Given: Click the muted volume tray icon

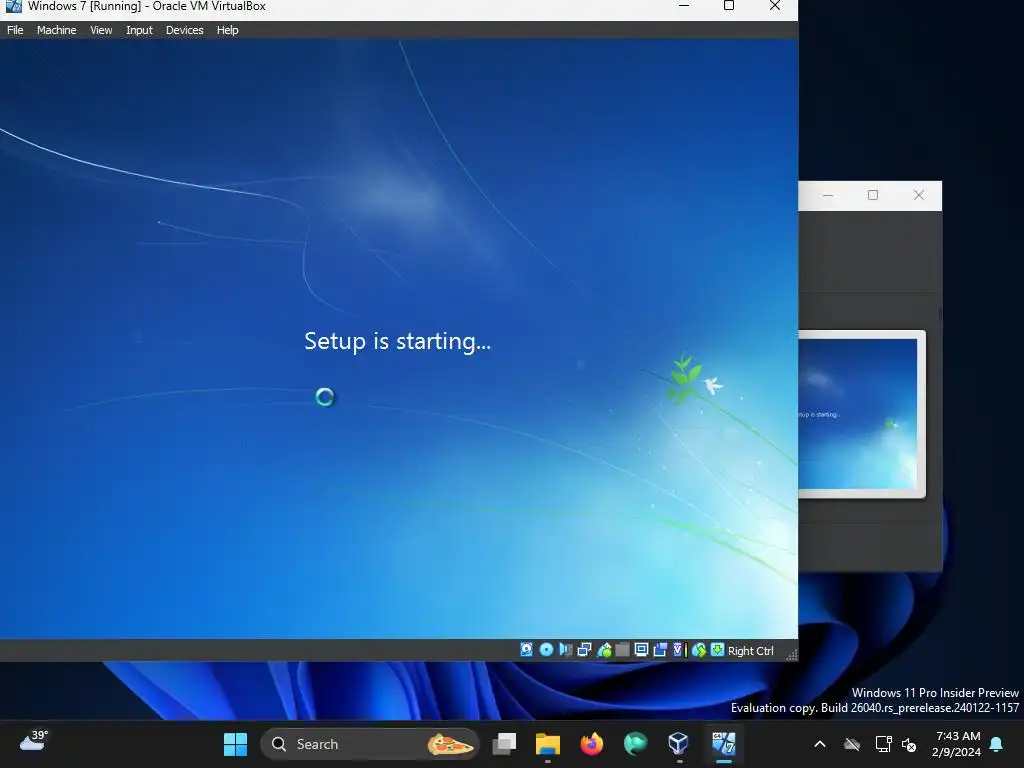Looking at the screenshot, I should pyautogui.click(x=908, y=744).
